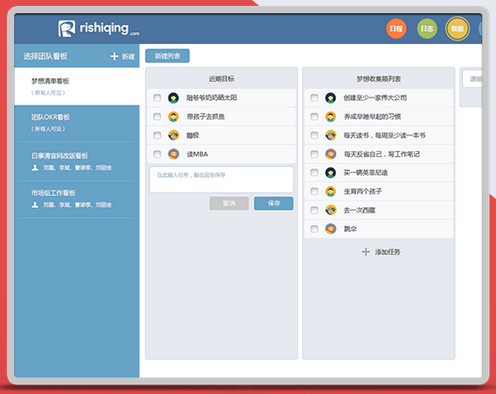This screenshot has height=394, width=496.
Task: Click avatar on the 每天读书 task
Action: point(330,135)
